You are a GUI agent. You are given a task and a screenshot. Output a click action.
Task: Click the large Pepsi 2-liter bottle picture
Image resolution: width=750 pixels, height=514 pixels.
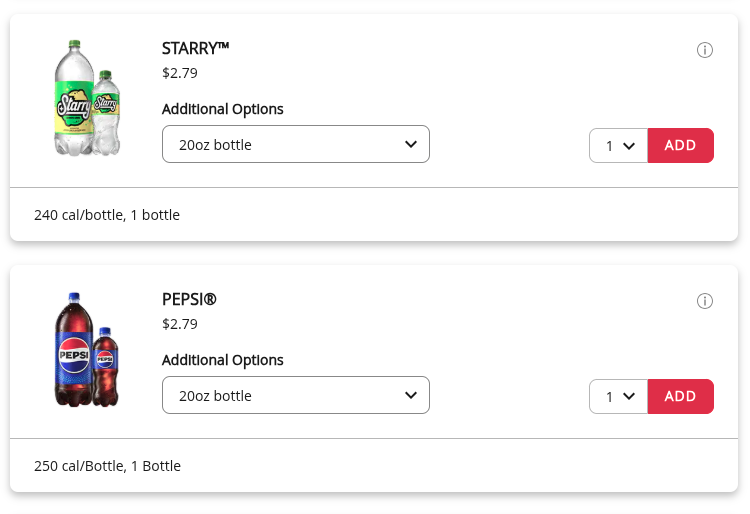click(74, 350)
